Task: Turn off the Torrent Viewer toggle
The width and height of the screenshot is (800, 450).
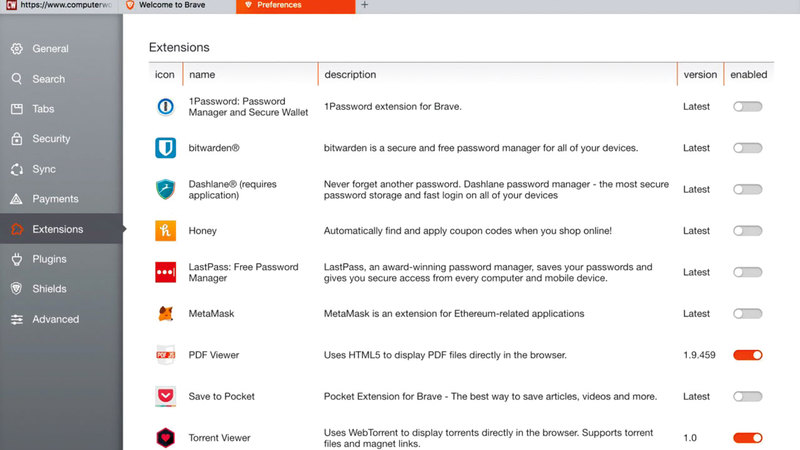Action: 747,437
